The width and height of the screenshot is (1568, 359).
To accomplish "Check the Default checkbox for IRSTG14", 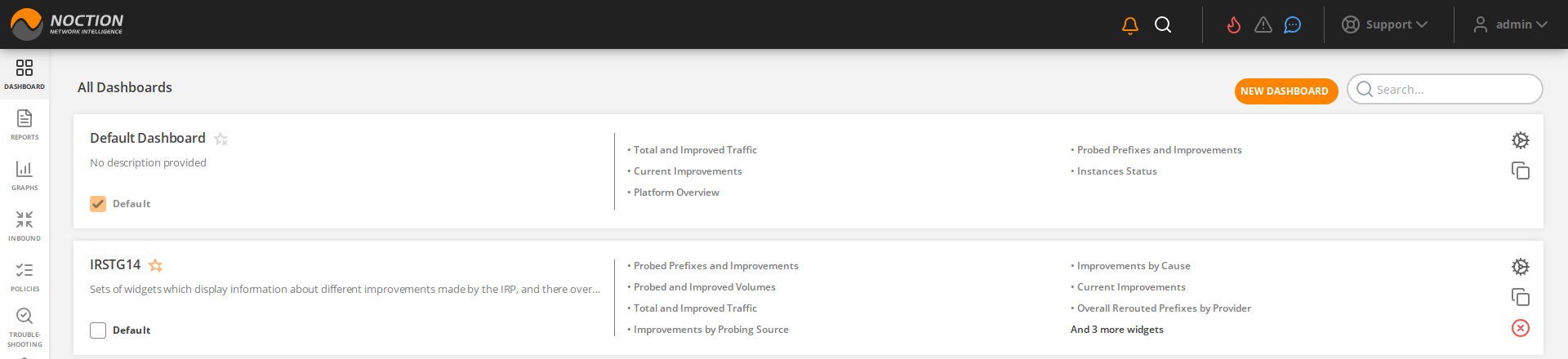I will [x=98, y=330].
